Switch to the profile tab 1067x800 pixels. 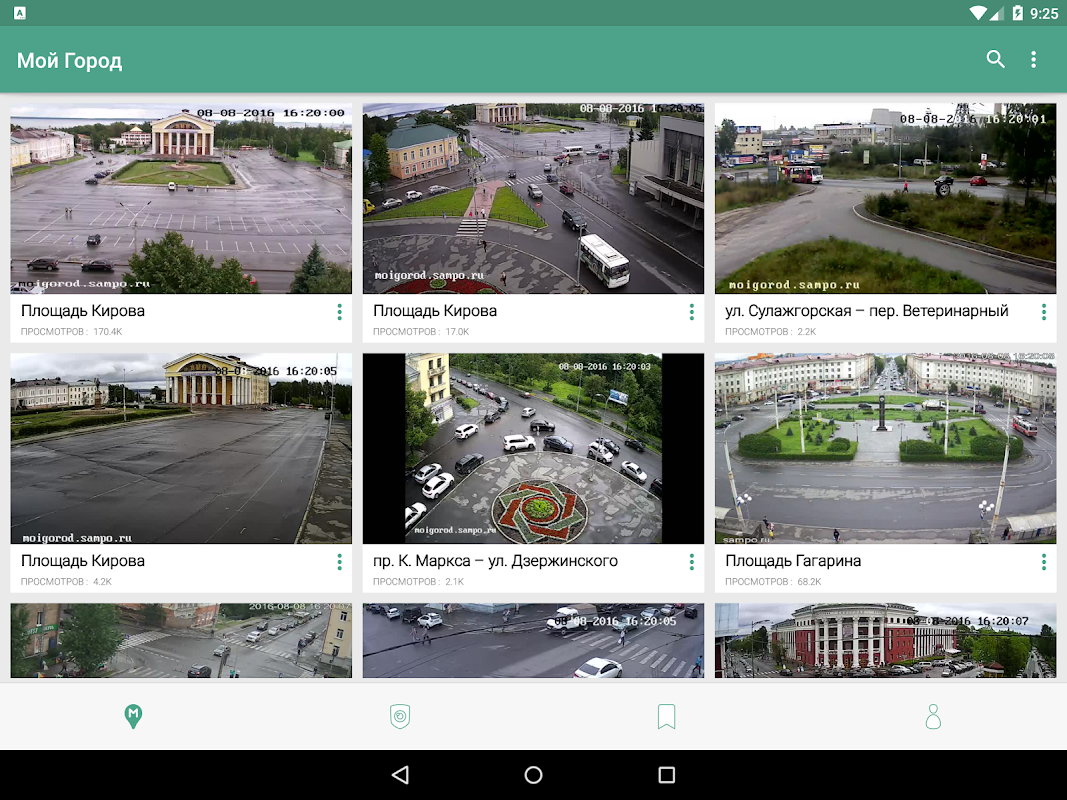[933, 716]
